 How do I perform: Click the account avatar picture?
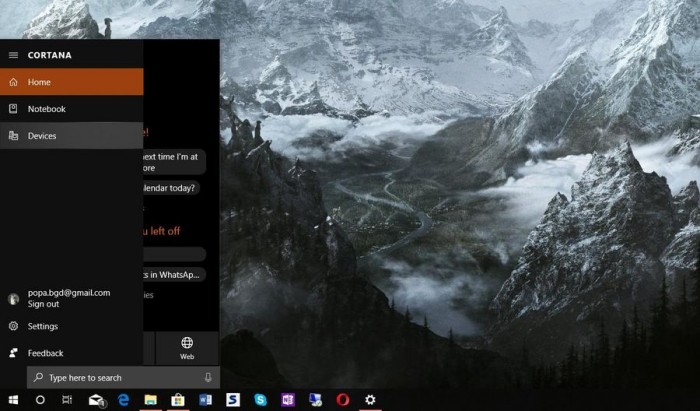(13, 299)
